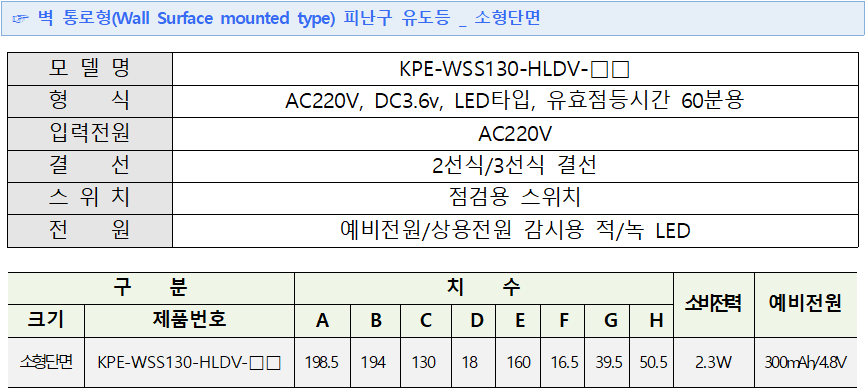Image resolution: width=866 pixels, height=389 pixels.
Task: Select dimension column header 'H'
Action: click(656, 320)
